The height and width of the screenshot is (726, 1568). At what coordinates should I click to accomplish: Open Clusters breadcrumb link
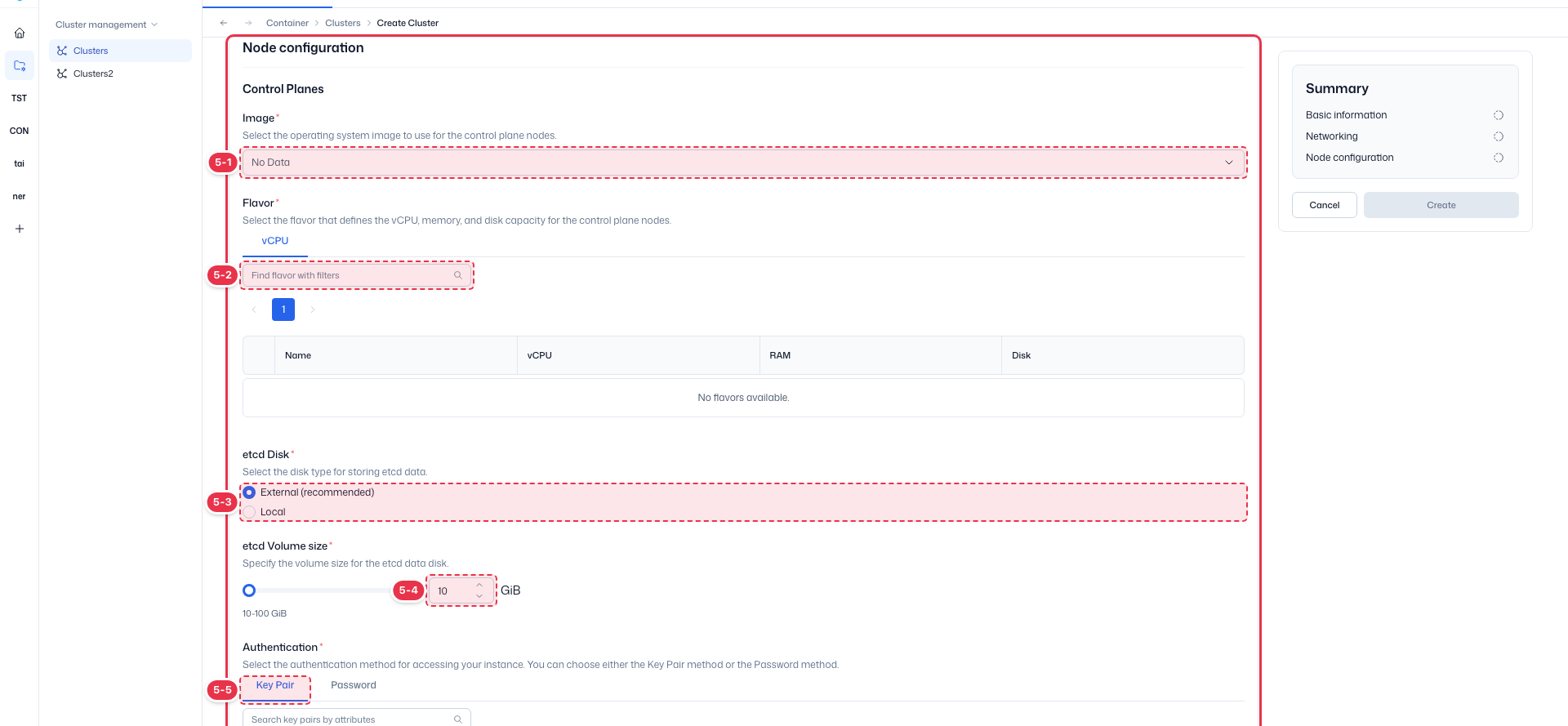point(343,23)
